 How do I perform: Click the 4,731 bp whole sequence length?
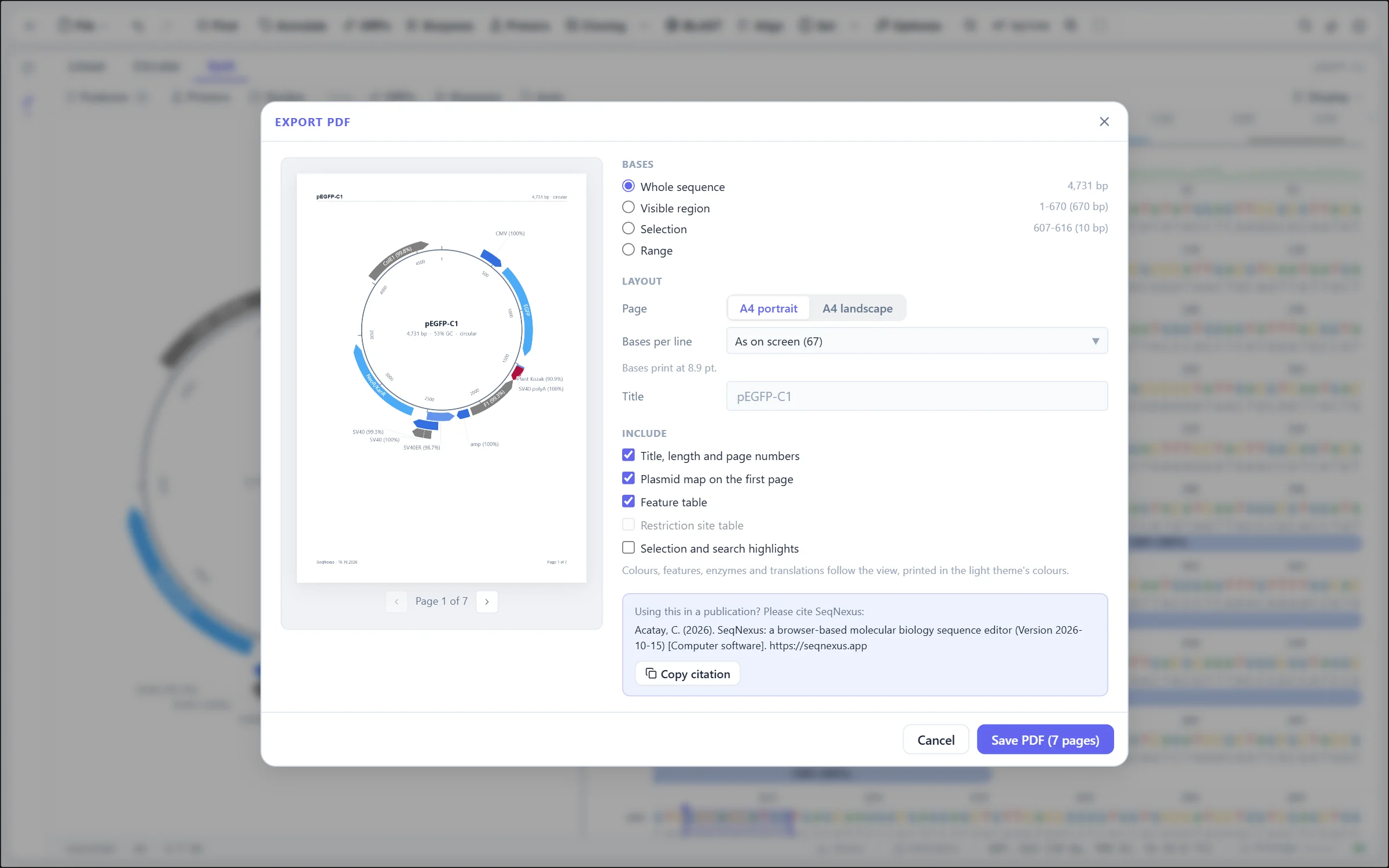[1087, 186]
